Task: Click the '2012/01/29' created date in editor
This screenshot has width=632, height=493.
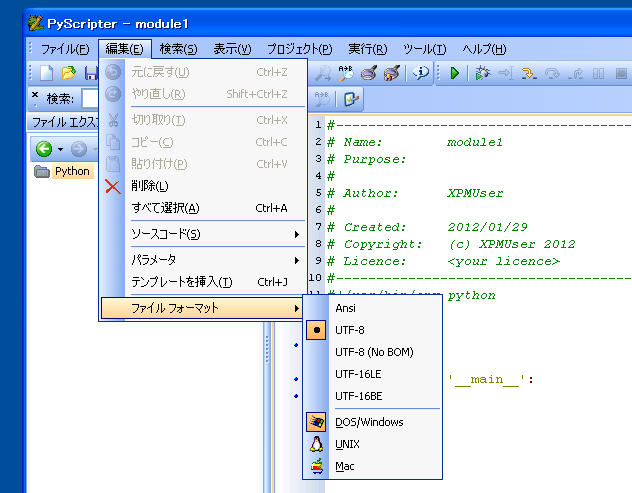Action: tap(488, 227)
